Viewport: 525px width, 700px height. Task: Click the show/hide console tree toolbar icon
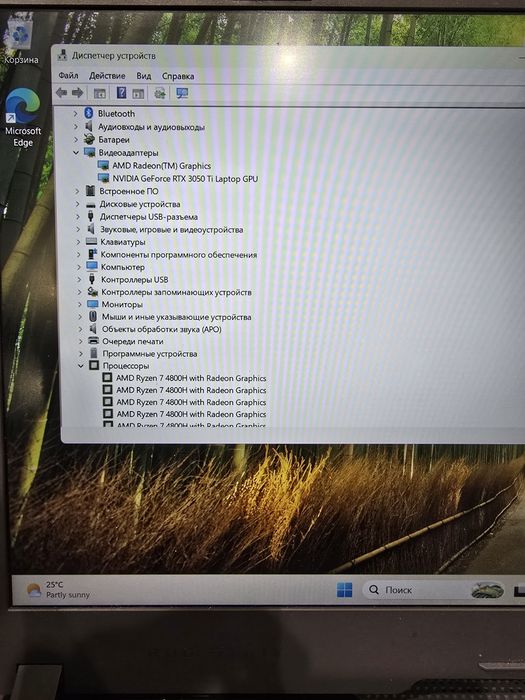tap(100, 93)
